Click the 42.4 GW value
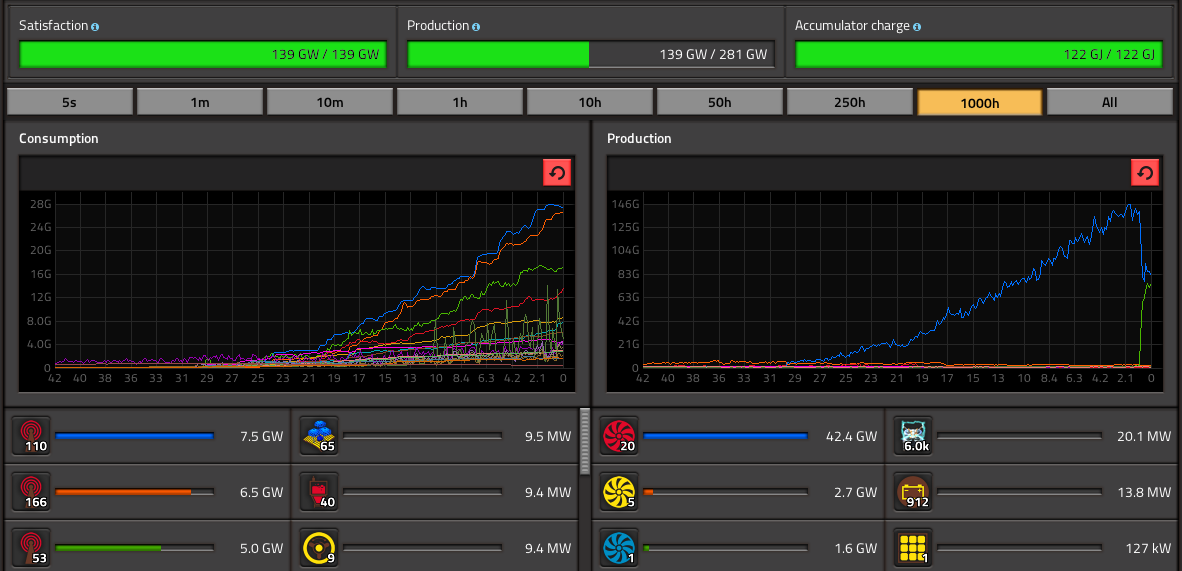The image size is (1182, 571). [851, 436]
